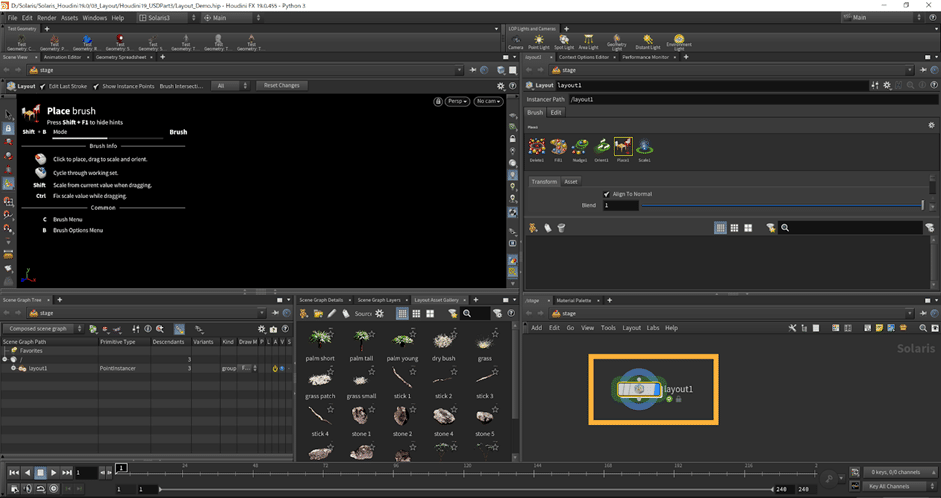Add a Geometry Light from shelf

pos(616,42)
